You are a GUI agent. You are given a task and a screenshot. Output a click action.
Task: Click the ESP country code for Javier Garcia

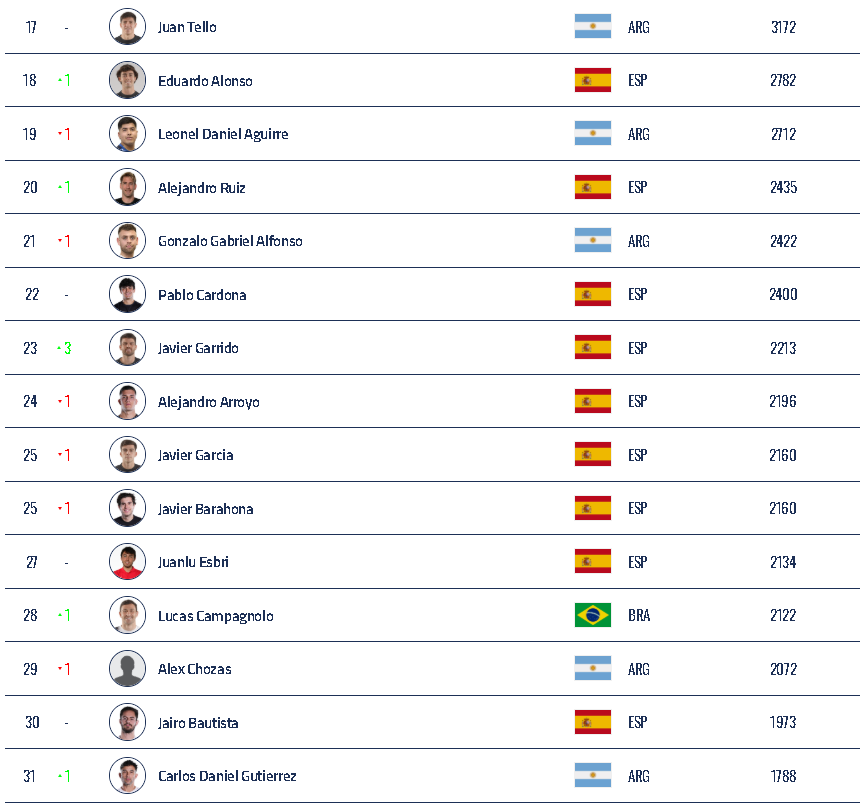coord(637,455)
